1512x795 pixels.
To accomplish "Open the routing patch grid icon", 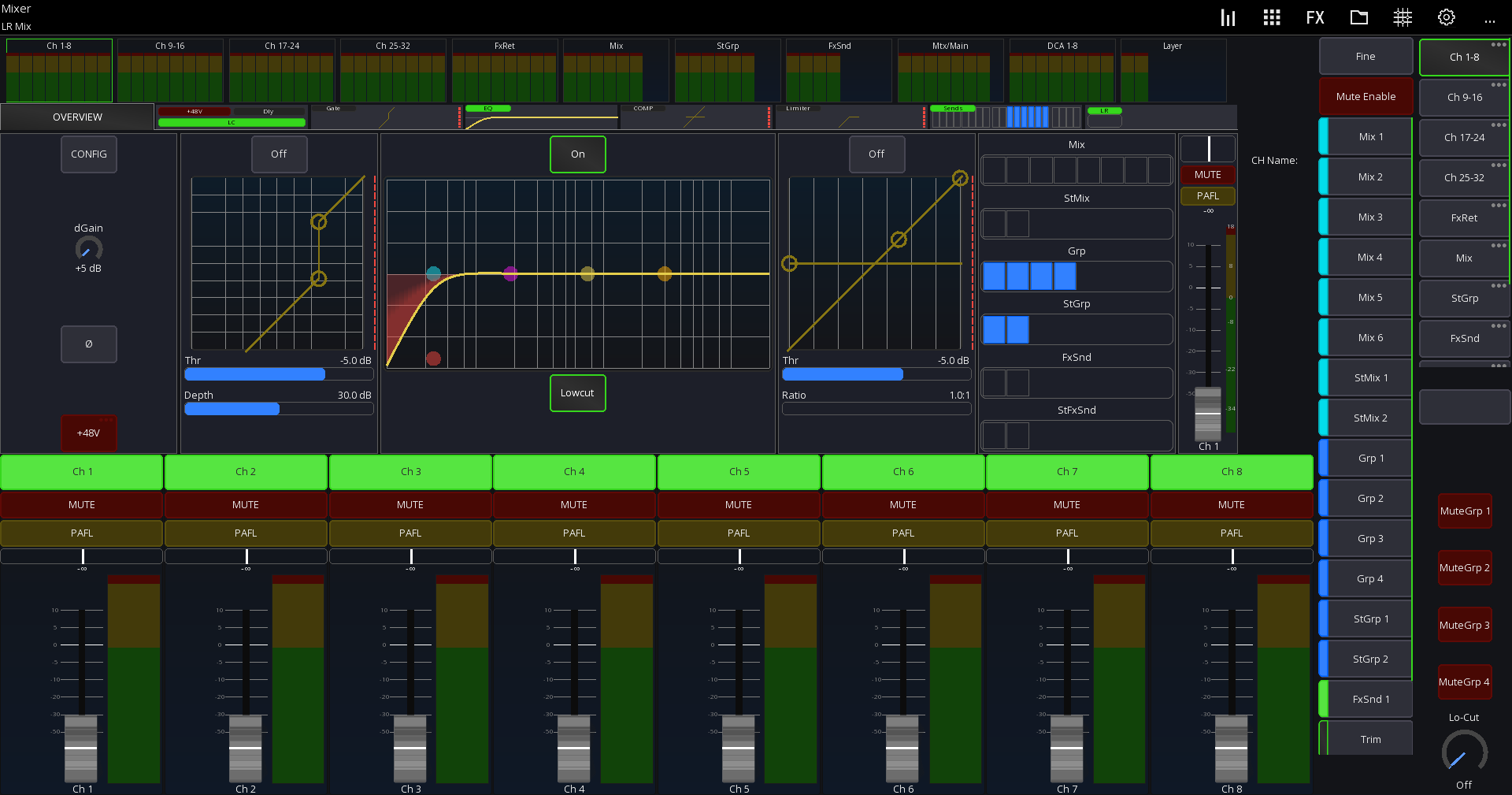I will tap(1403, 17).
